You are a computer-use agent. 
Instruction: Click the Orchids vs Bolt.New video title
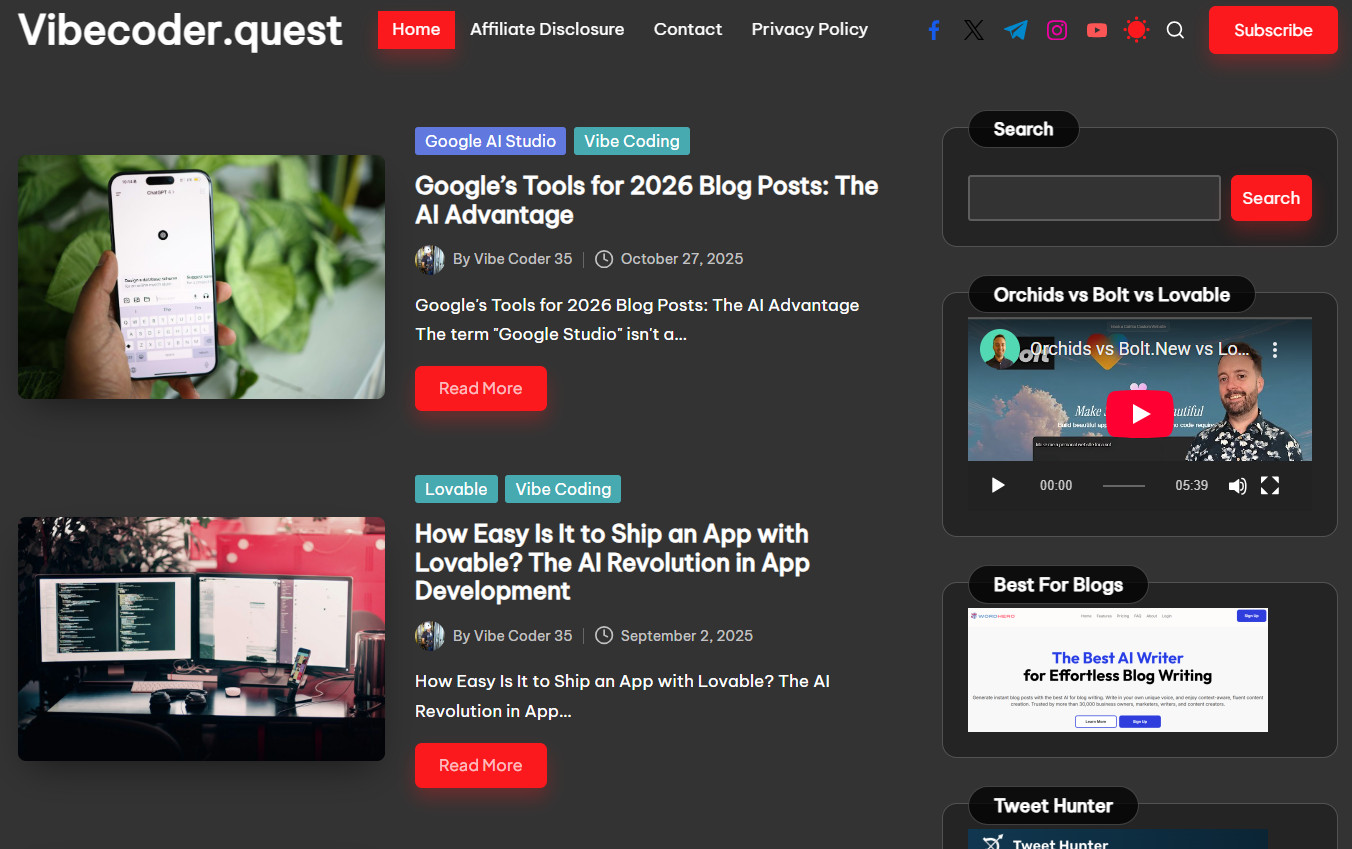pyautogui.click(x=1140, y=349)
